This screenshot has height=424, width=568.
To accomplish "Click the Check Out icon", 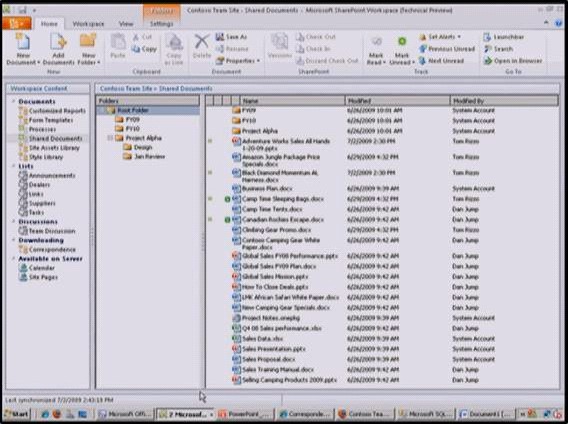I will tap(300, 37).
